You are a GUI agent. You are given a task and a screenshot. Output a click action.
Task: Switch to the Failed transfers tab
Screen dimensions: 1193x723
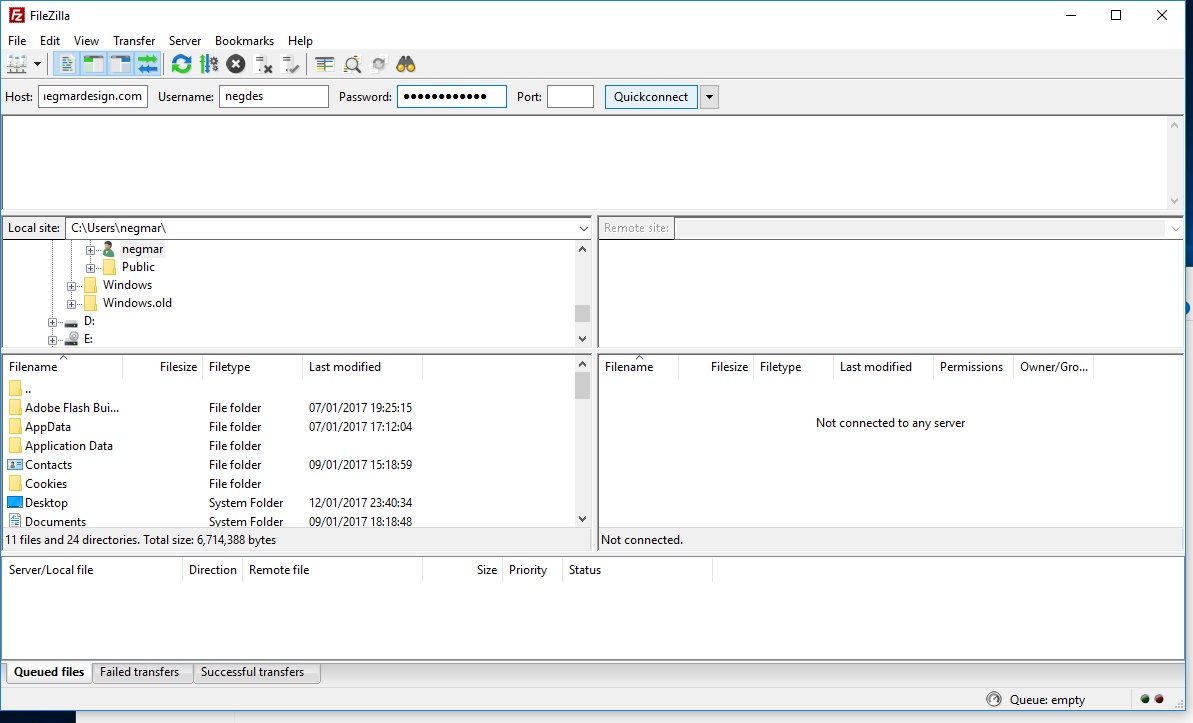pos(139,672)
